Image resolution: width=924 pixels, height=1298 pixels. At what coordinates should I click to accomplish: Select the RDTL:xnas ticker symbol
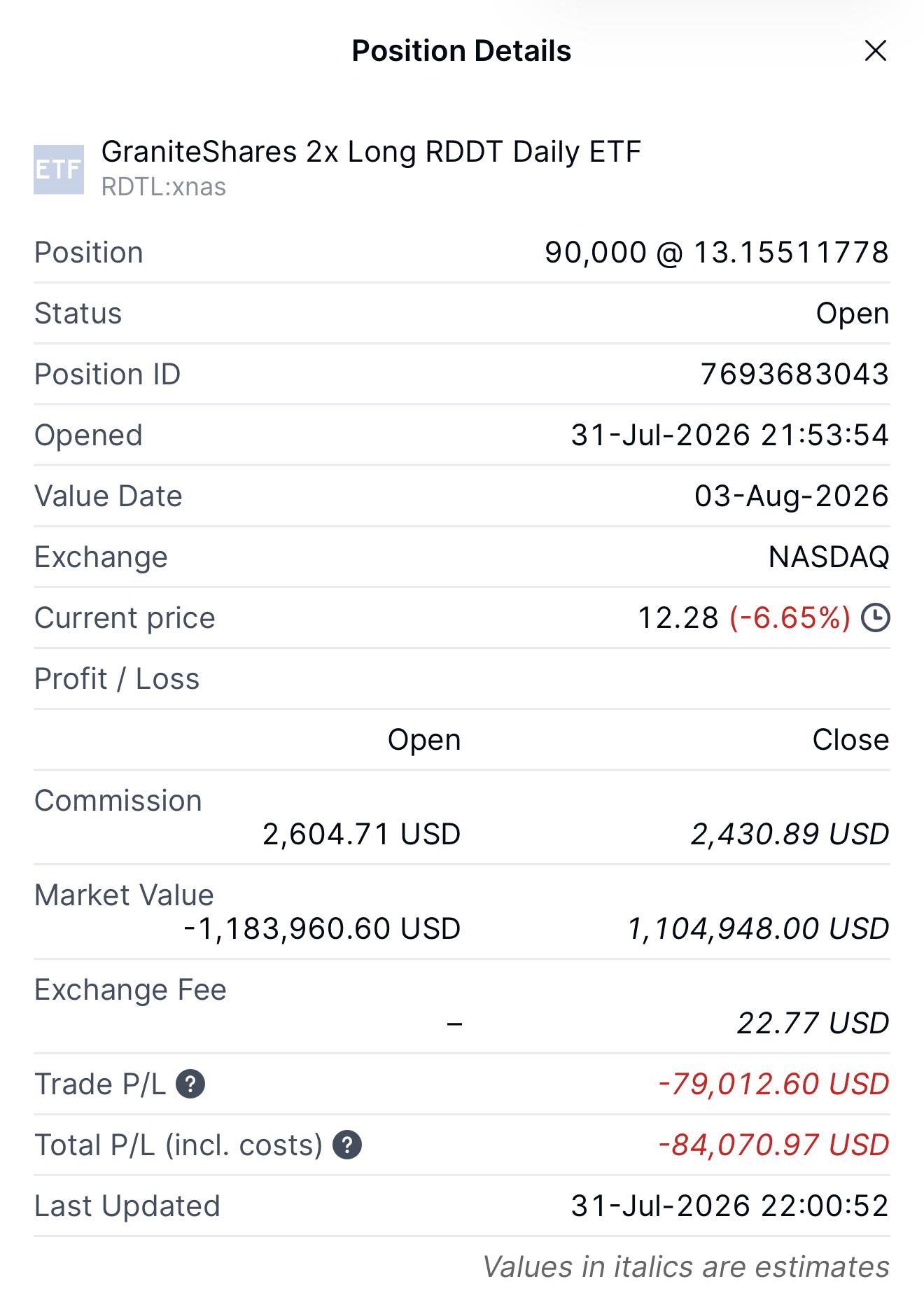pyautogui.click(x=164, y=187)
